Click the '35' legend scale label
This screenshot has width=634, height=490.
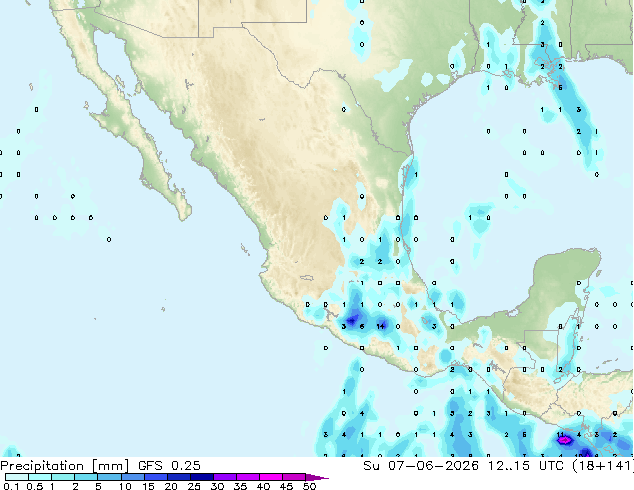coord(240,486)
